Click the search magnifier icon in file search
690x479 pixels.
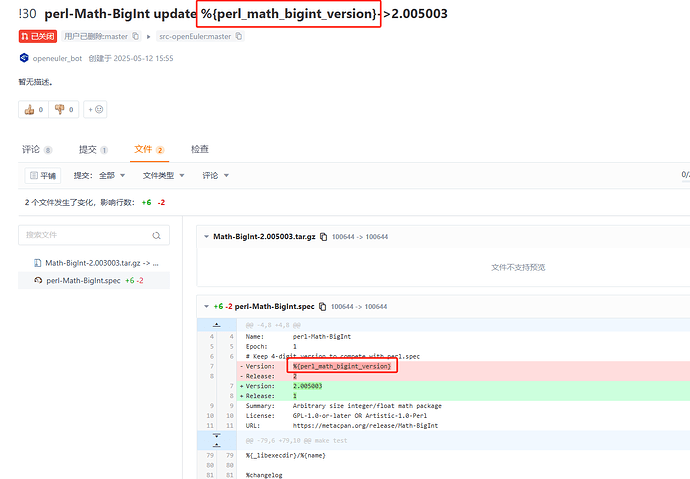click(x=156, y=235)
